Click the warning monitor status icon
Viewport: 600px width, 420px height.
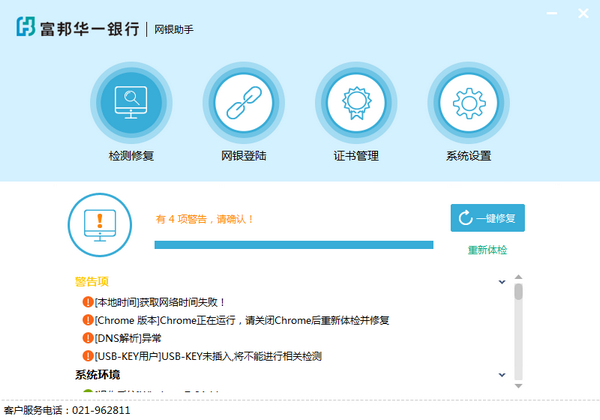(x=100, y=225)
